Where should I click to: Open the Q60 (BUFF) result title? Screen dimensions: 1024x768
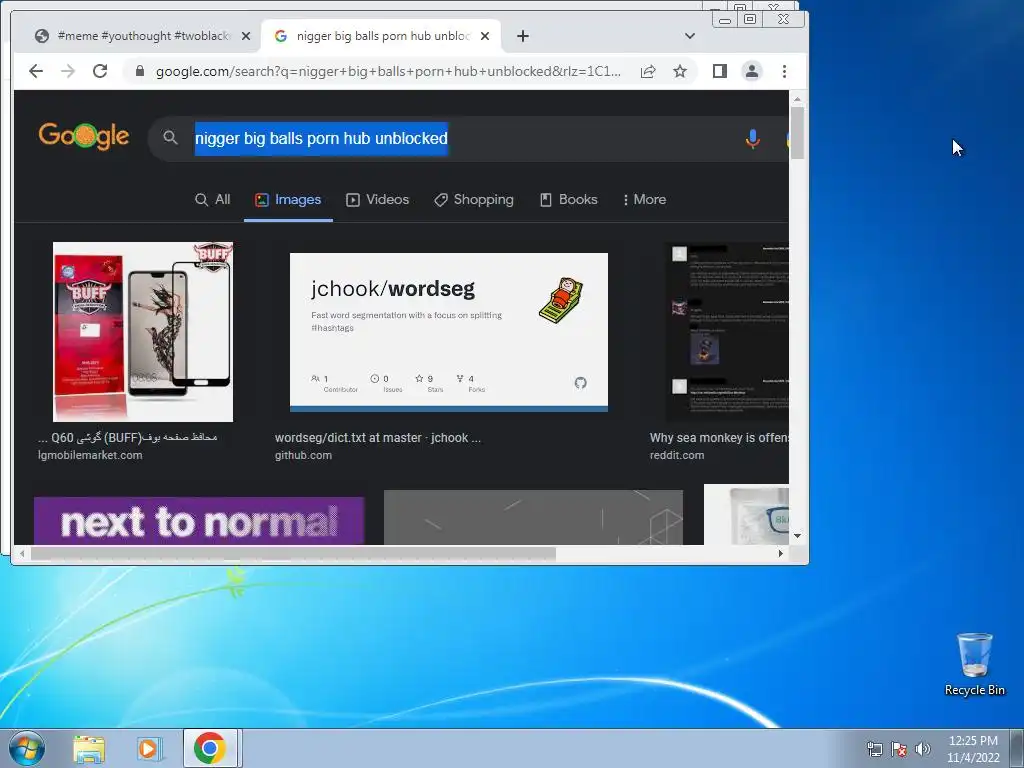[127, 438]
